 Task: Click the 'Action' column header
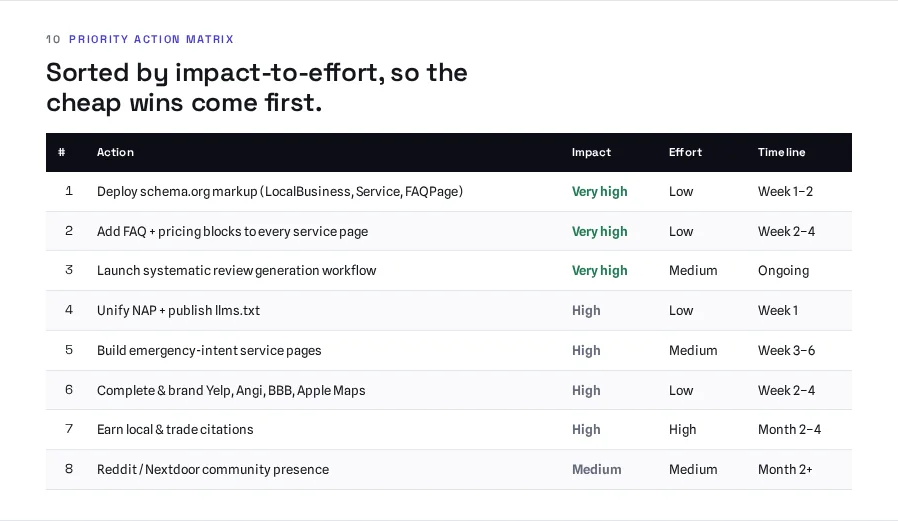point(115,152)
